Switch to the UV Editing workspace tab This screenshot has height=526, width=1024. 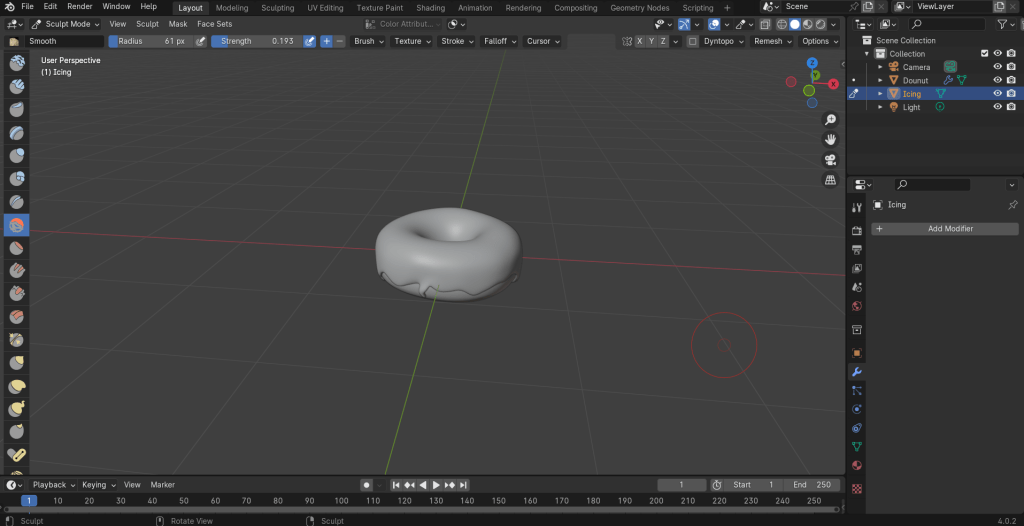[325, 7]
